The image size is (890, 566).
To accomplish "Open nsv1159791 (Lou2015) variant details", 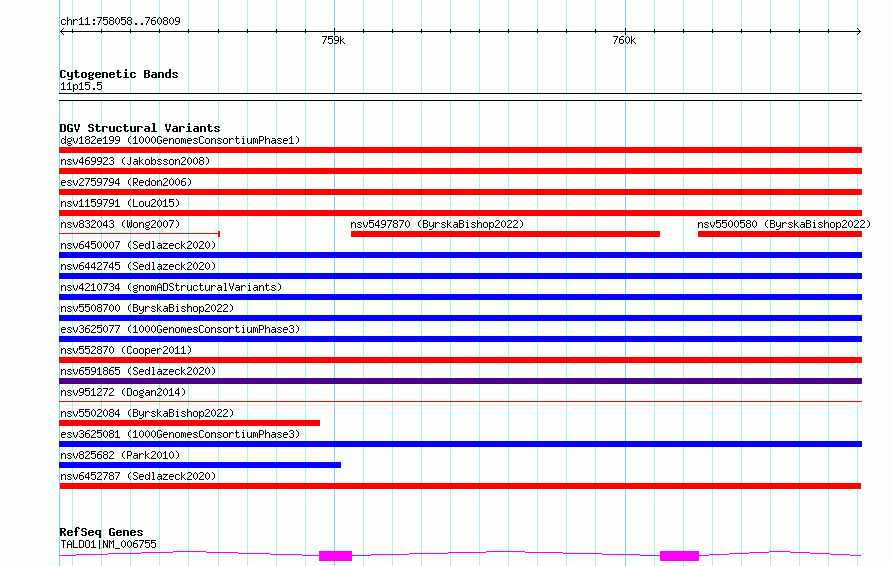I will pos(120,203).
